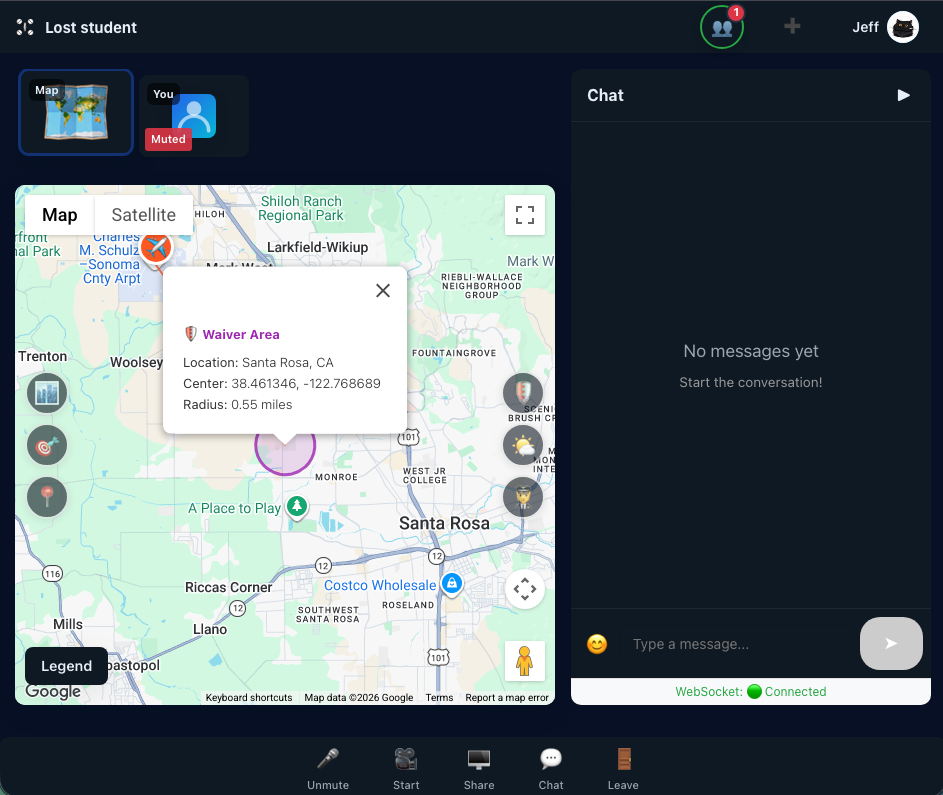Click the purple waiver area circle
The image size is (943, 795).
(x=285, y=454)
